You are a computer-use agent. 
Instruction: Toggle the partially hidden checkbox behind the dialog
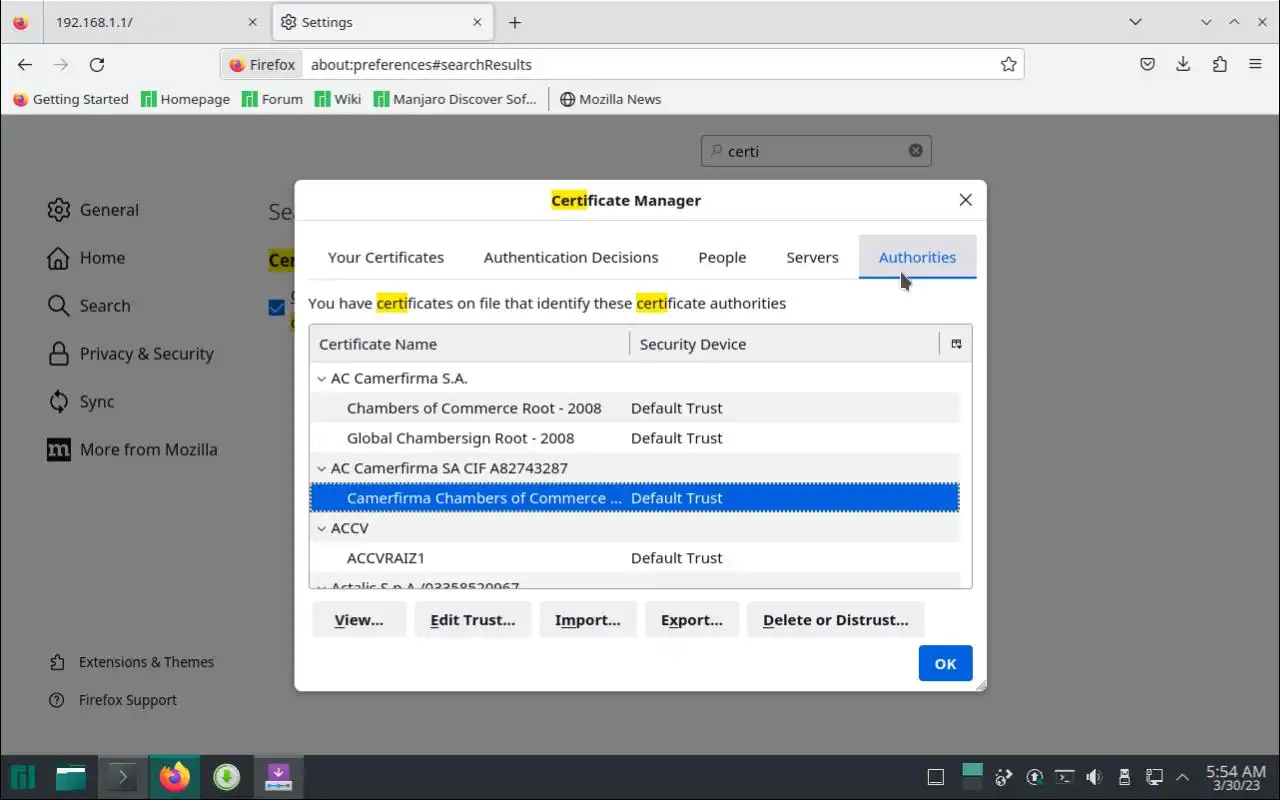pyautogui.click(x=277, y=308)
